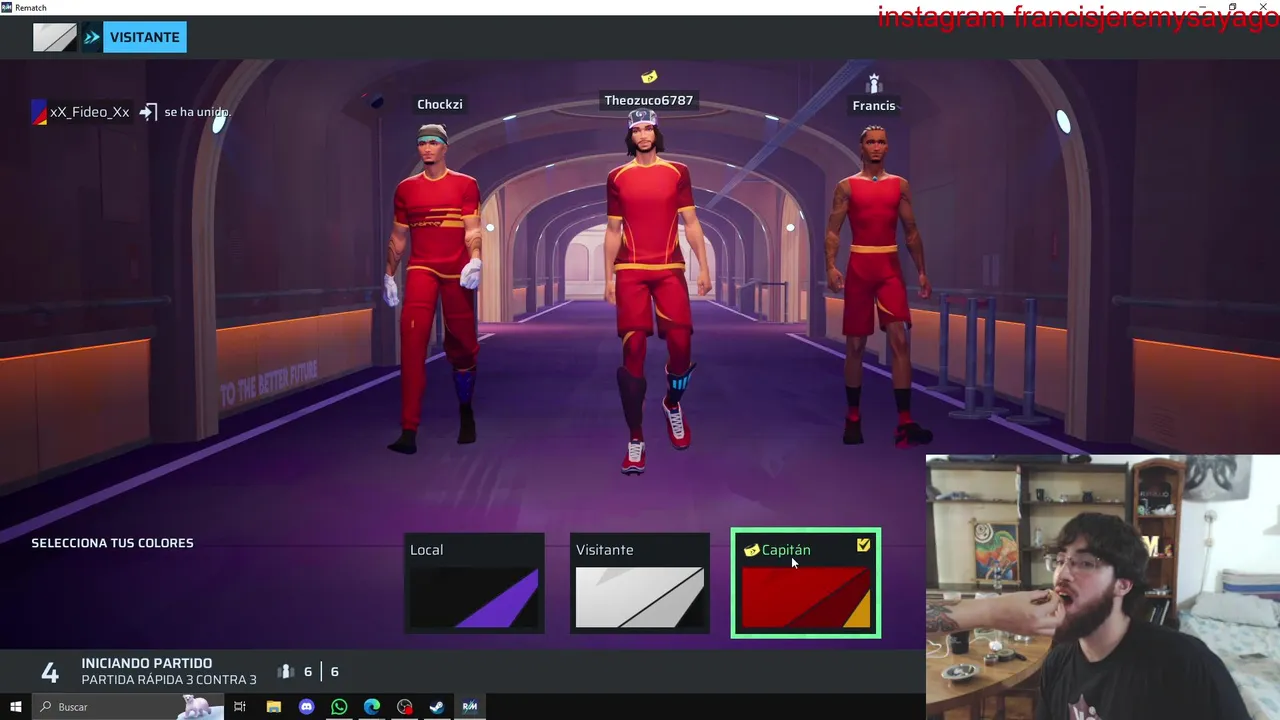The width and height of the screenshot is (1280, 720).
Task: Click the SELECCIONA TUS COLORES label
Action: point(112,543)
